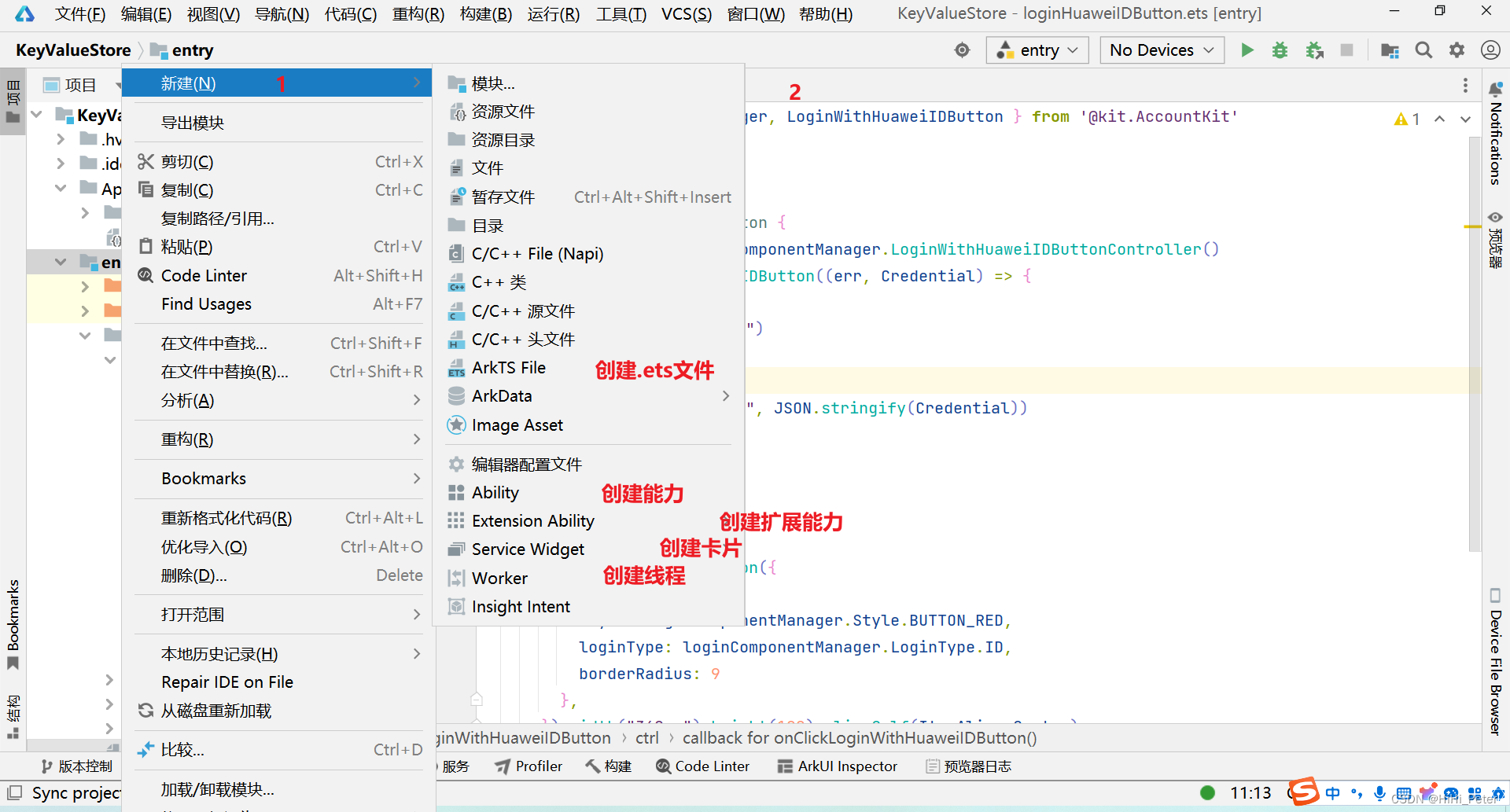
Task: Click Code Linter in context menu
Action: (x=278, y=276)
